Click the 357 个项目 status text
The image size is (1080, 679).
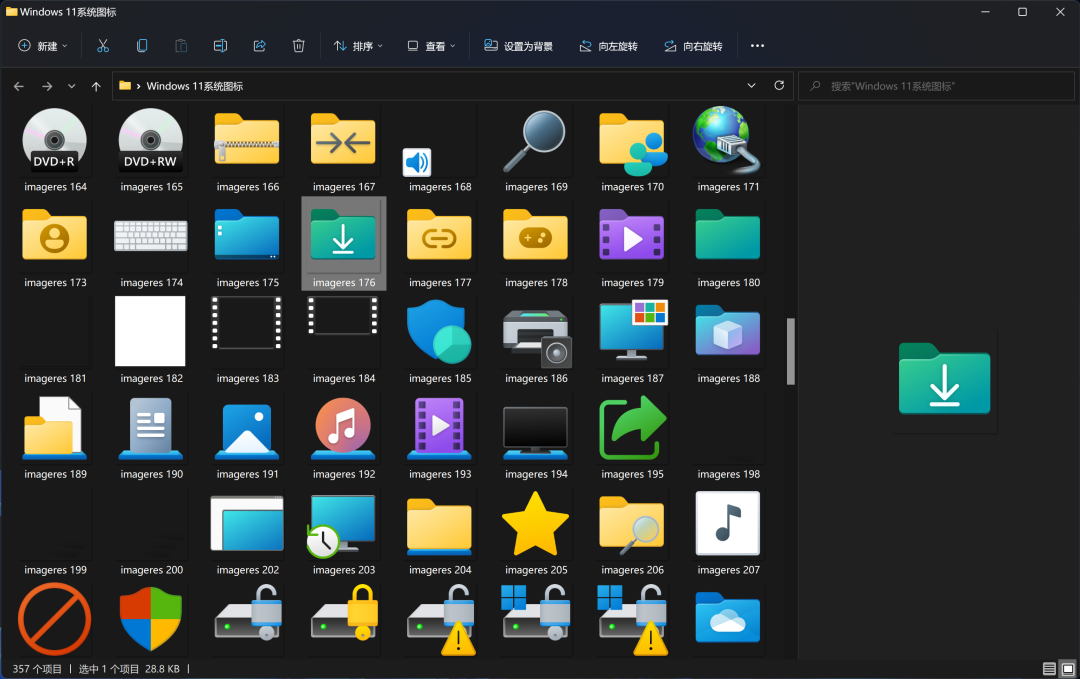pos(37,669)
